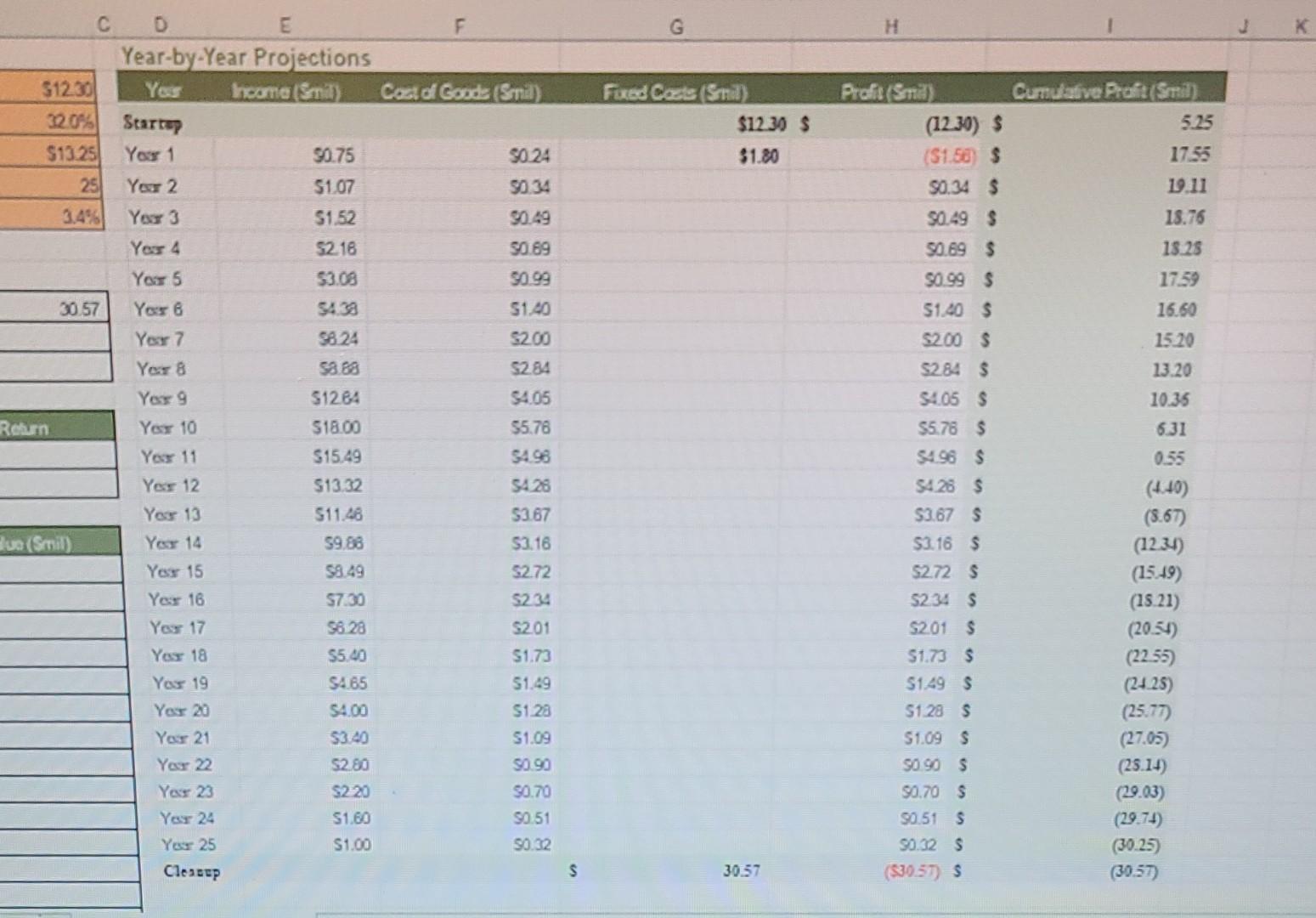Select column header H
Viewport: 1316px width, 918px height.
click(x=893, y=26)
